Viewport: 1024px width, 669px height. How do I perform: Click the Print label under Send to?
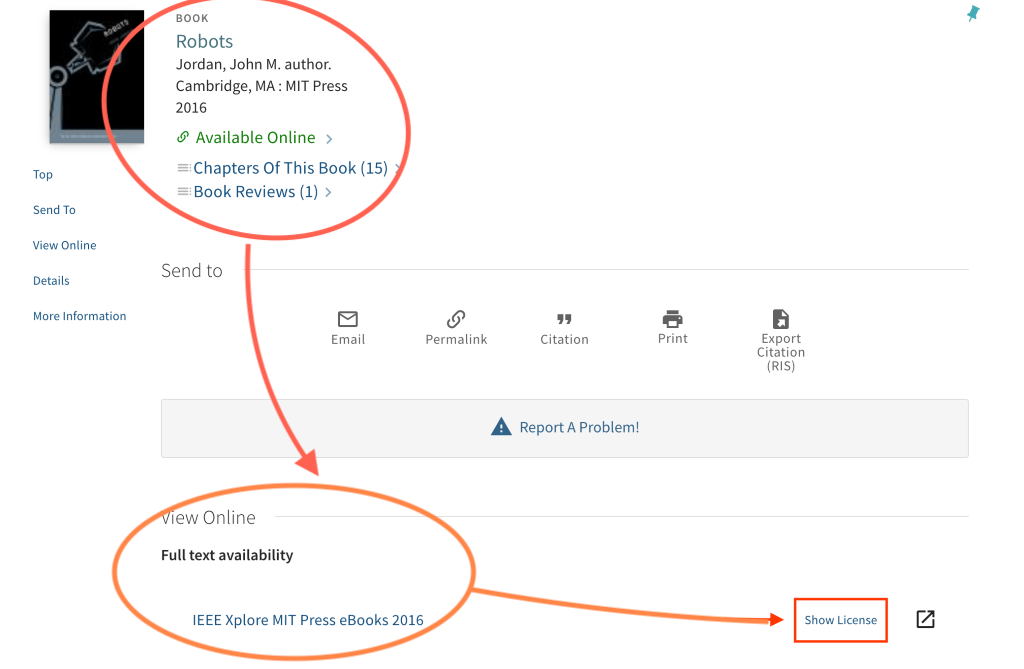pos(673,338)
